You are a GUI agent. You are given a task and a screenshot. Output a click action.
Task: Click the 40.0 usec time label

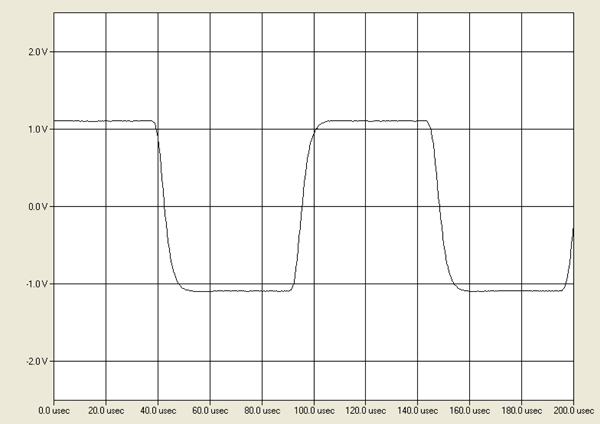click(158, 411)
